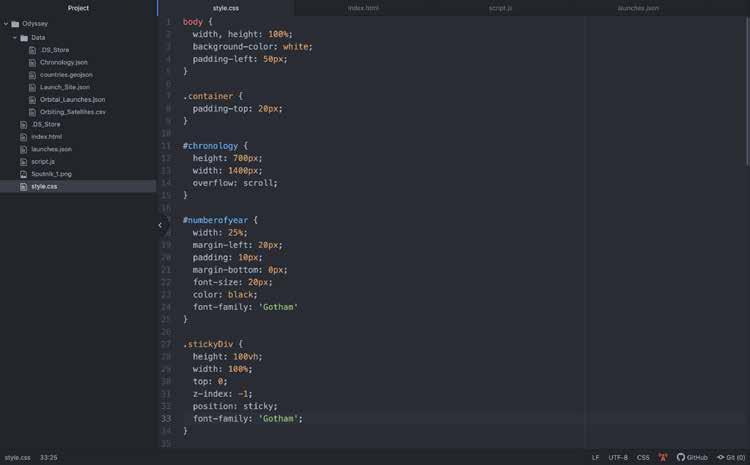Open Chronology.json from the tree
This screenshot has height=465, width=750.
pyautogui.click(x=64, y=62)
